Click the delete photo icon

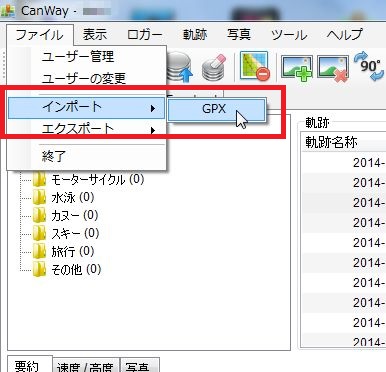tap(332, 68)
